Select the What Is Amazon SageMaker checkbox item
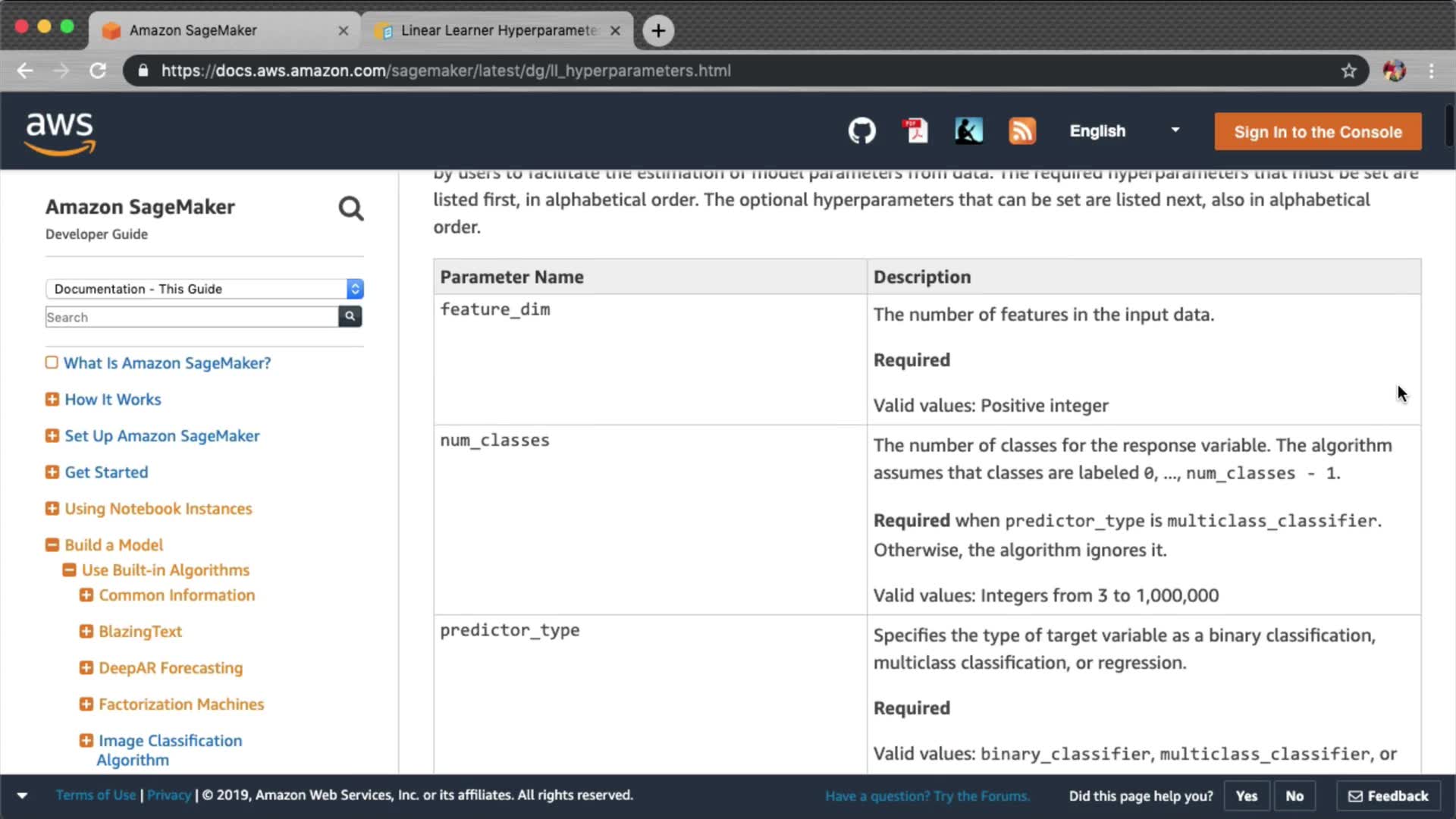The image size is (1456, 819). click(x=52, y=362)
